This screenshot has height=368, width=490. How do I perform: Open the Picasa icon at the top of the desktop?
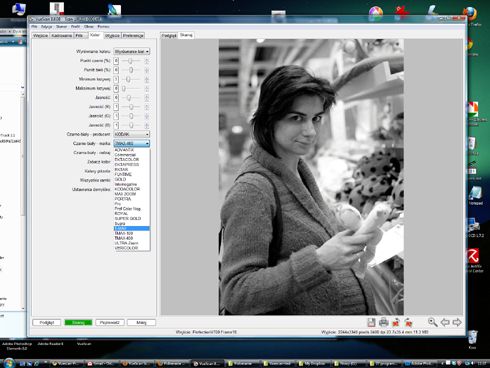376,13
